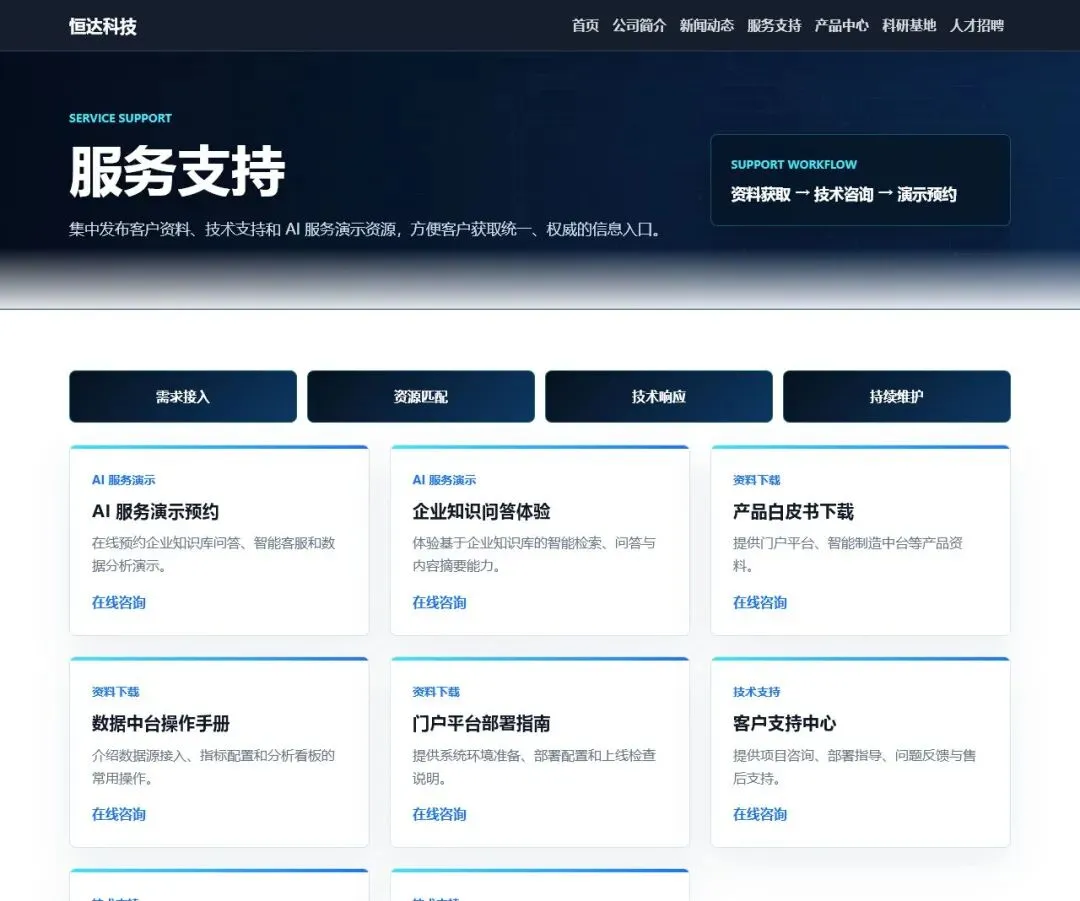The width and height of the screenshot is (1080, 901).
Task: Open the 门户平台部署指南 card title
Action: (x=481, y=723)
